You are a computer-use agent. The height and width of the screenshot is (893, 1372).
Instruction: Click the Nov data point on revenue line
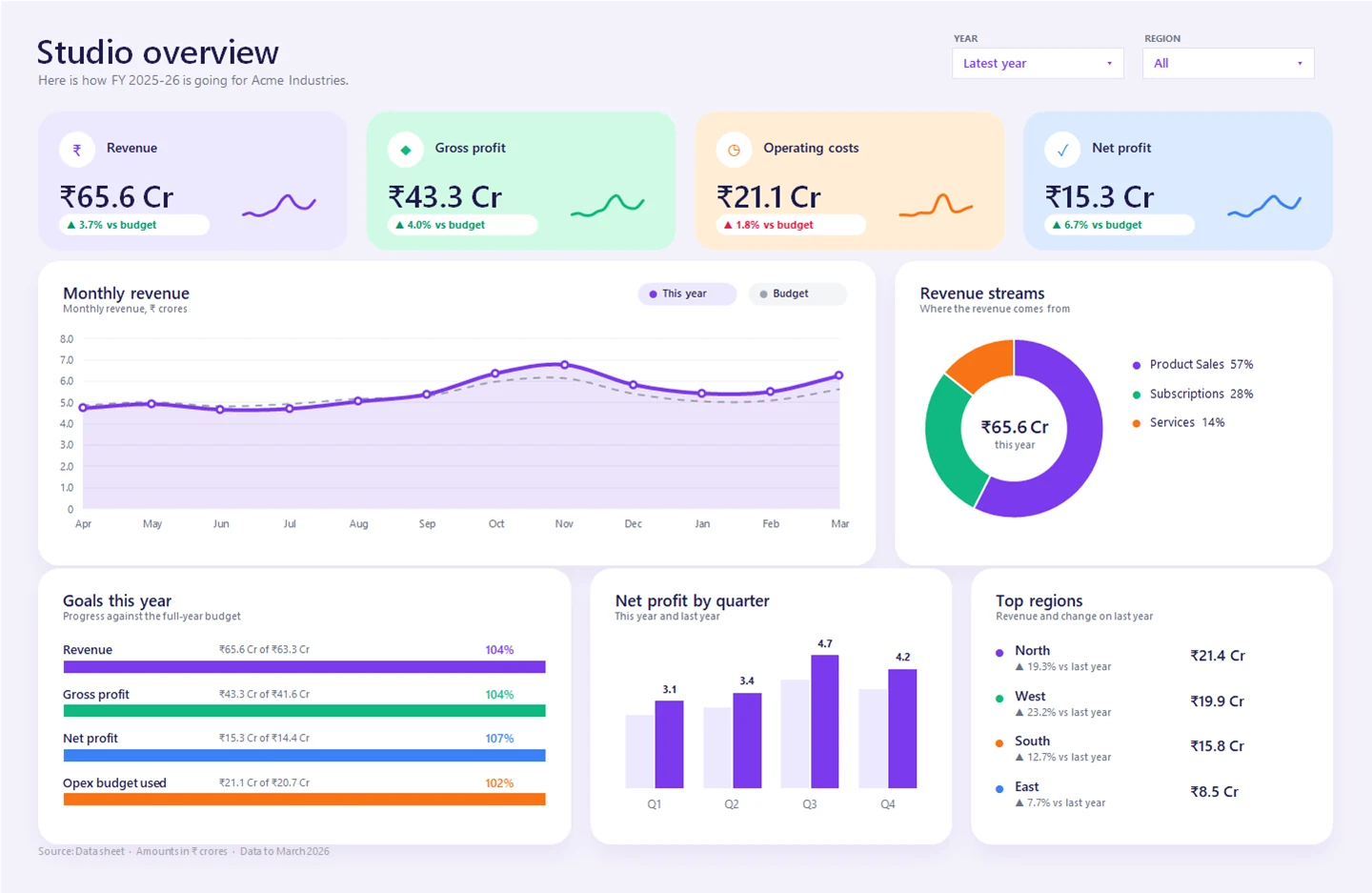(565, 365)
